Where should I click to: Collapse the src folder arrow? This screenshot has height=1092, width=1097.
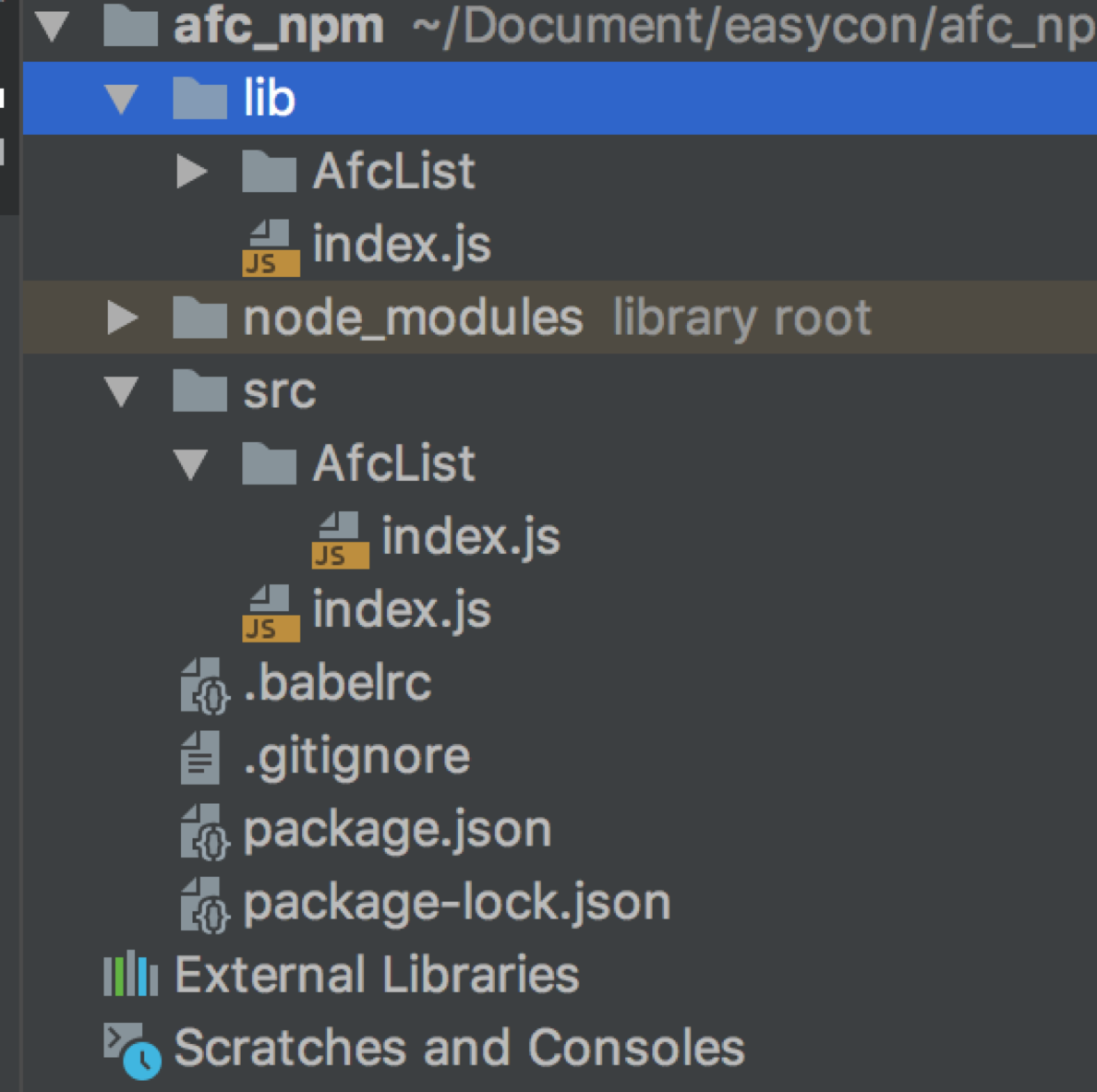(122, 391)
